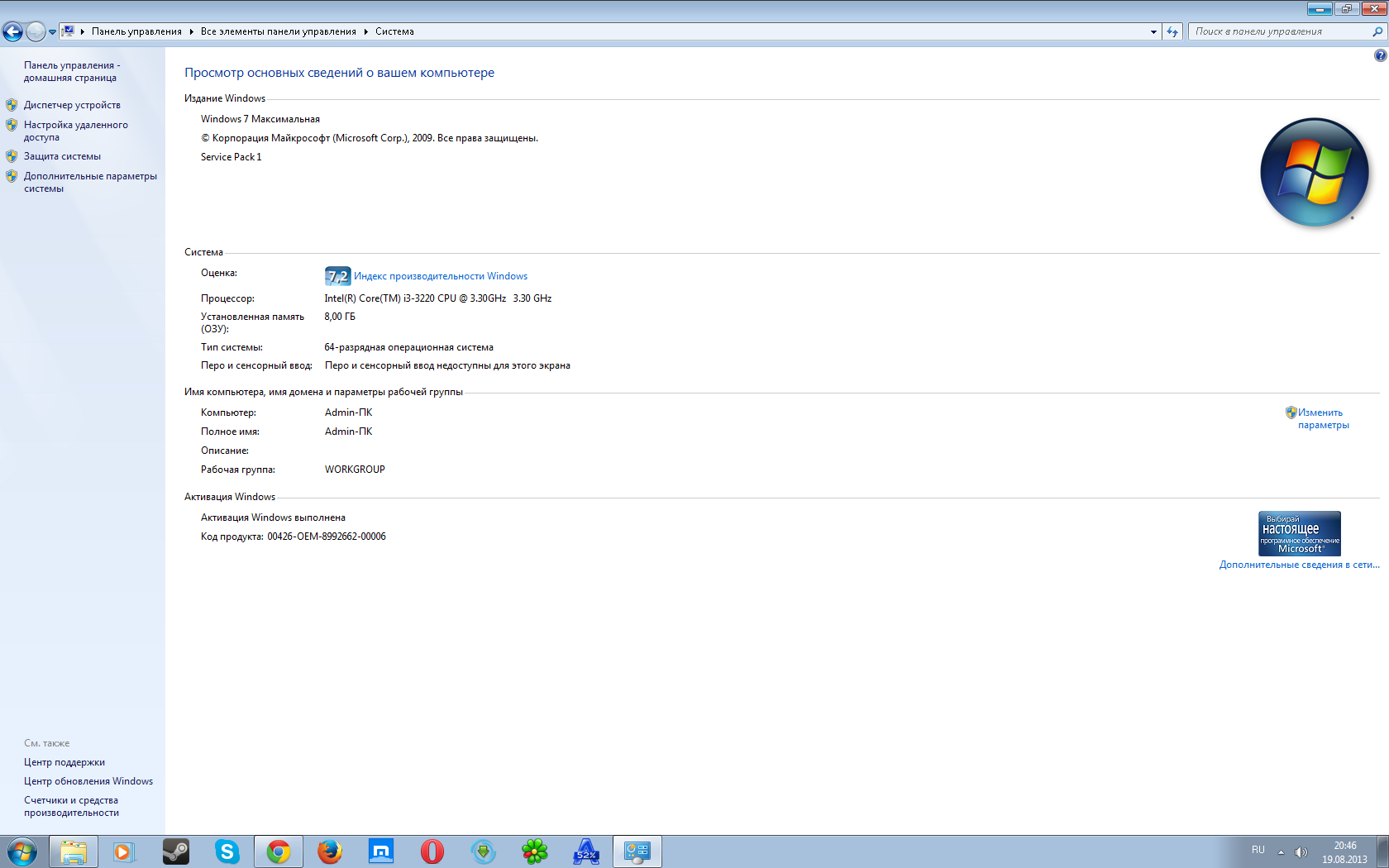This screenshot has width=1389, height=868.
Task: Click the "Панель управления" breadcrumb
Action: (136, 31)
